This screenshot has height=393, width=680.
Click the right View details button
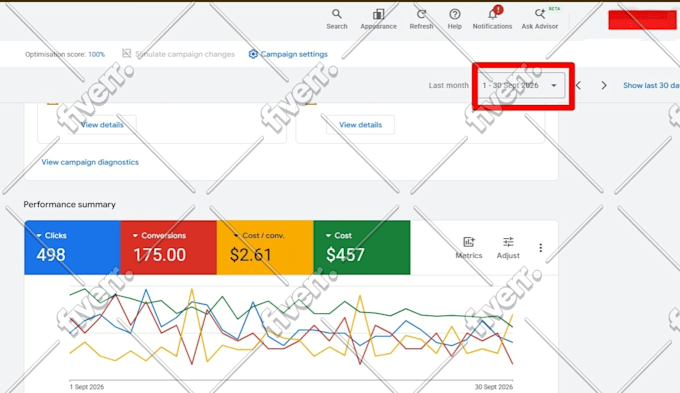[x=360, y=125]
